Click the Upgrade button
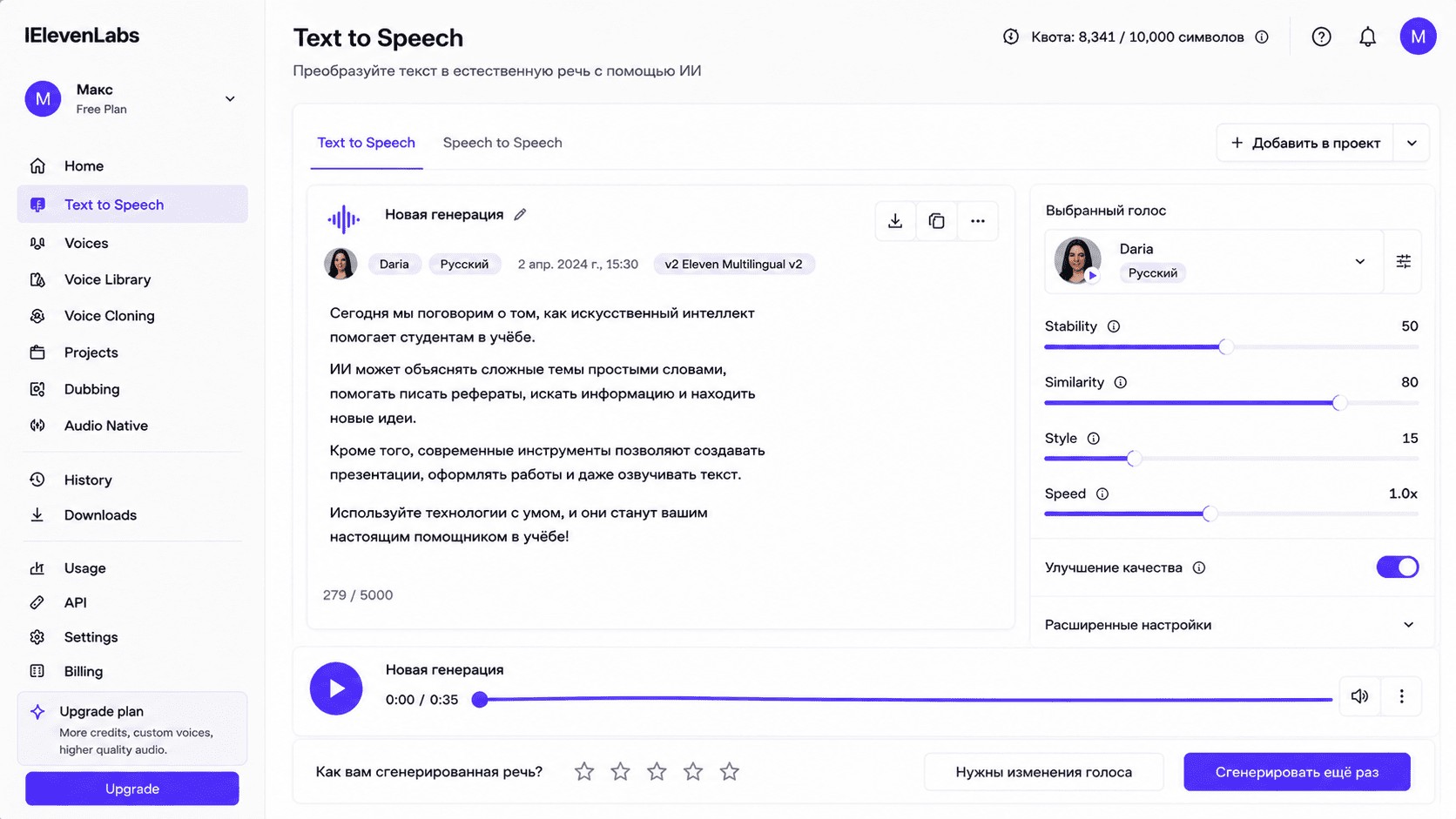 tap(132, 789)
